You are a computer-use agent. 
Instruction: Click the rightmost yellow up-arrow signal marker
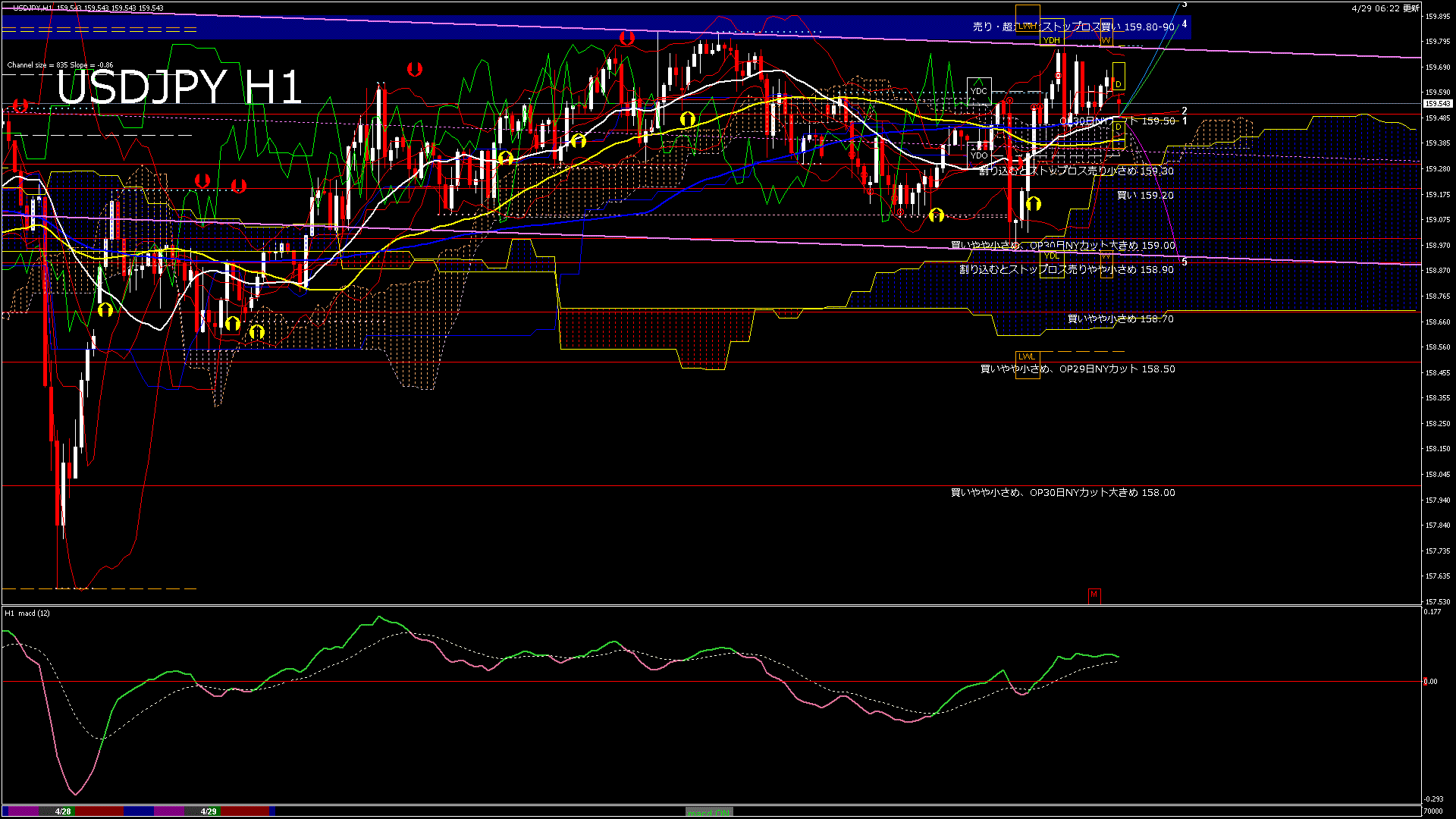pos(1033,203)
